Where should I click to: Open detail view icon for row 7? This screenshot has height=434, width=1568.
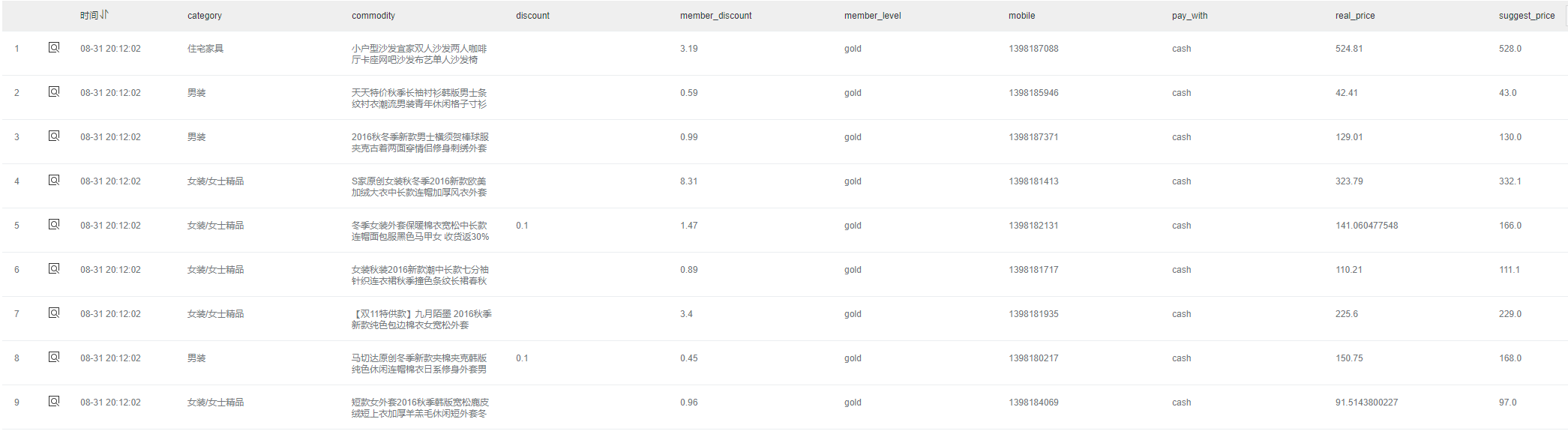(54, 313)
